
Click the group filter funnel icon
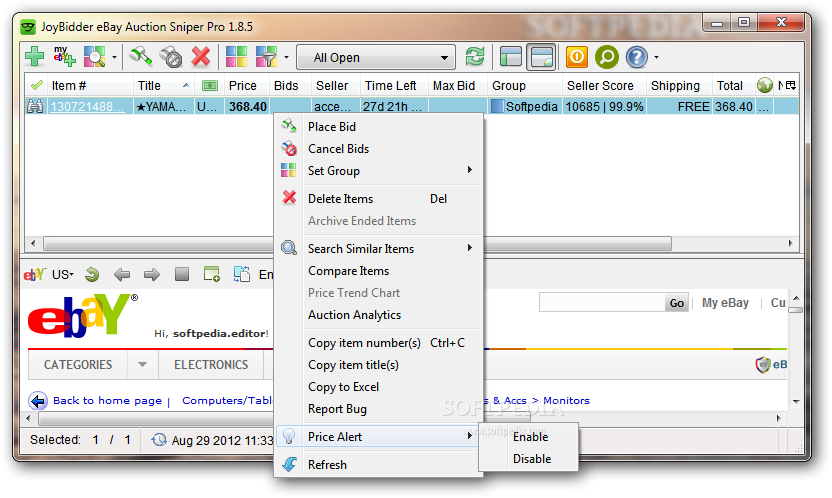tap(266, 57)
